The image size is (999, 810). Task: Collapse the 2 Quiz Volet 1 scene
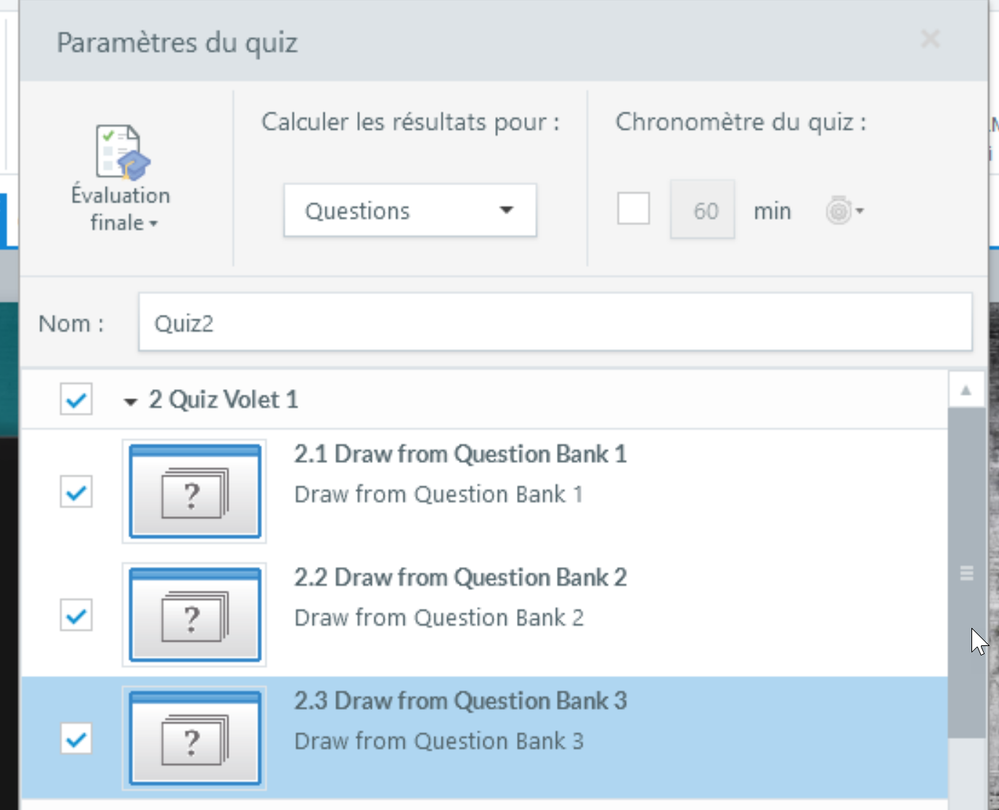130,401
